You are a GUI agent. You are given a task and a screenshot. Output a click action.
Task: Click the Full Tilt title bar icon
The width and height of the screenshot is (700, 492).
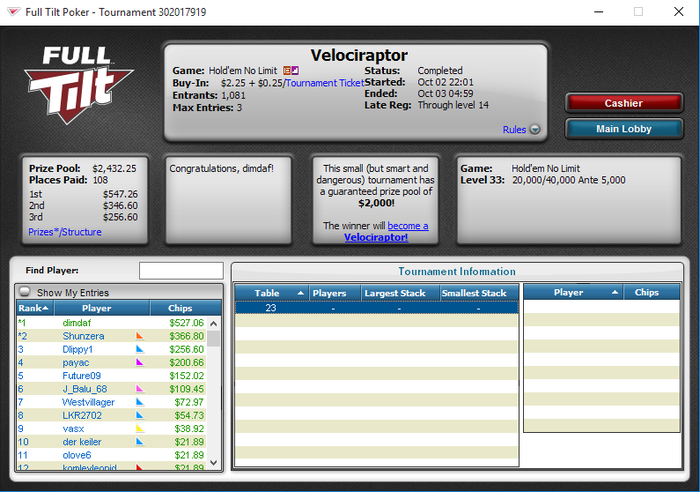coord(13,12)
